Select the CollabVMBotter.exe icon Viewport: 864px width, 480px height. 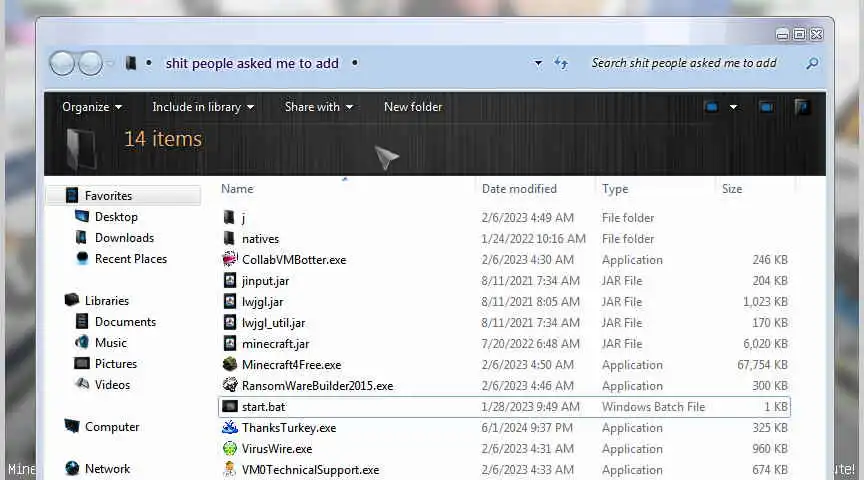(230, 259)
